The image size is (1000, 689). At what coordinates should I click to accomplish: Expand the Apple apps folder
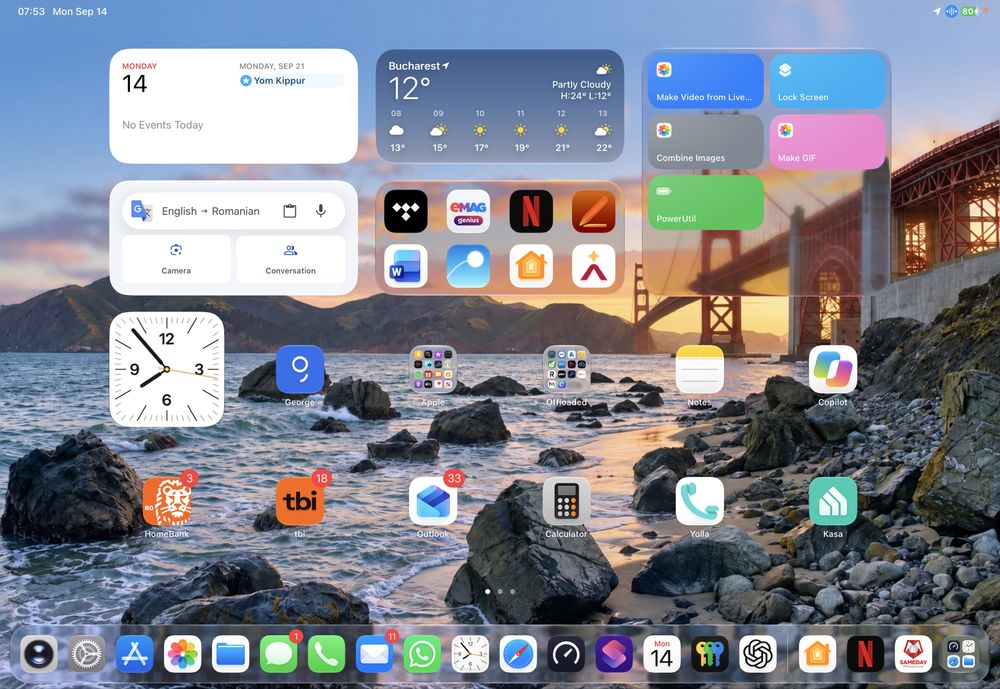pyautogui.click(x=433, y=369)
